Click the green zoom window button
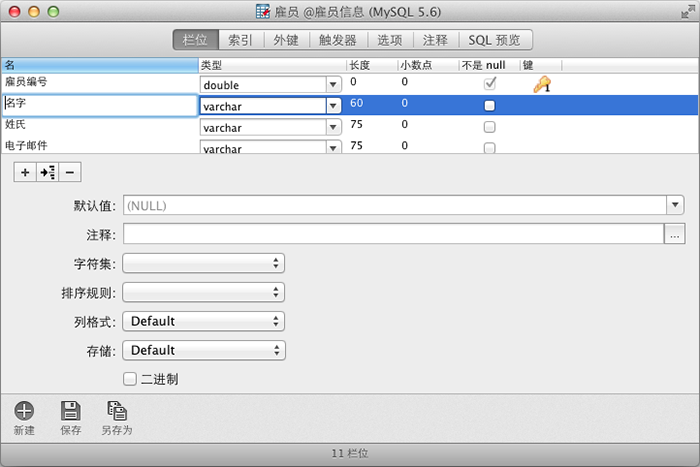 (x=54, y=12)
